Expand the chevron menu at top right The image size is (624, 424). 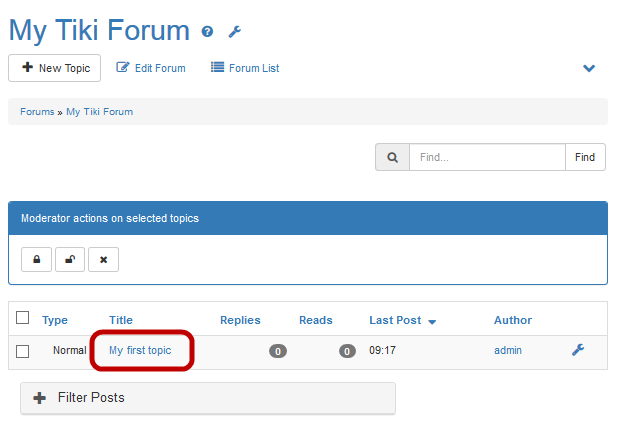tap(589, 69)
